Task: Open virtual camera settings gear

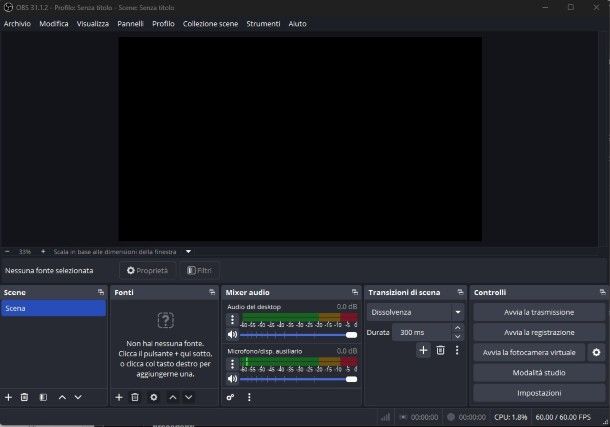Action: tap(596, 352)
